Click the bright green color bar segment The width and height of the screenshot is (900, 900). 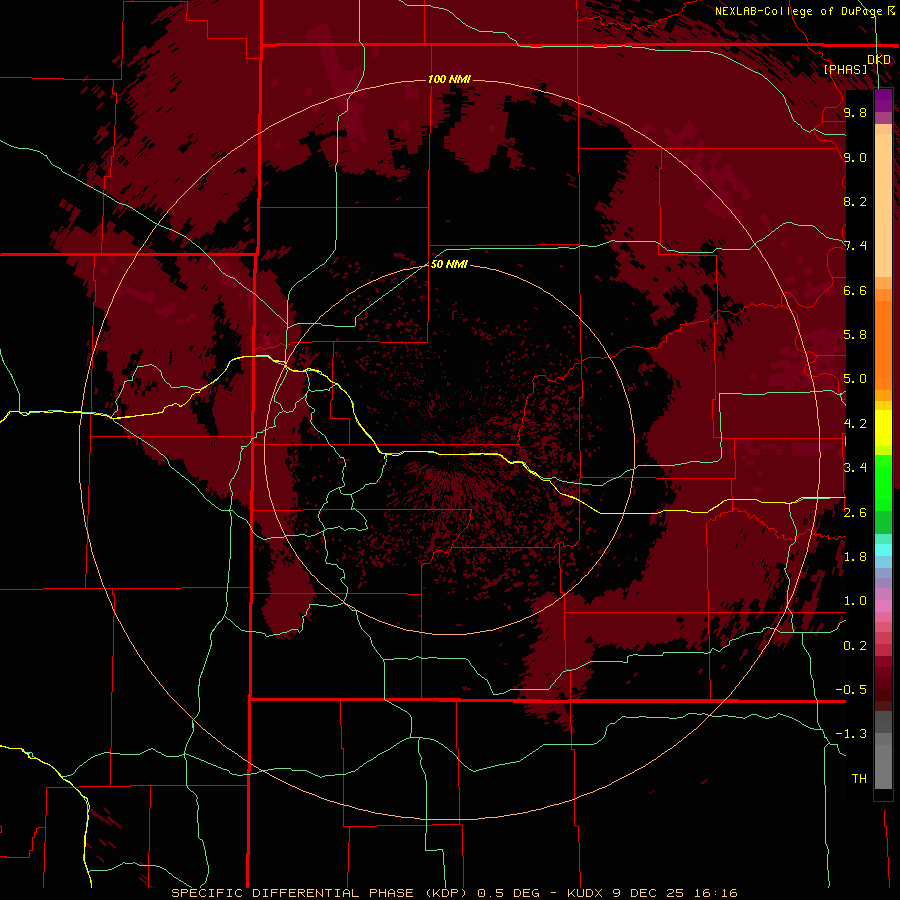(x=883, y=483)
